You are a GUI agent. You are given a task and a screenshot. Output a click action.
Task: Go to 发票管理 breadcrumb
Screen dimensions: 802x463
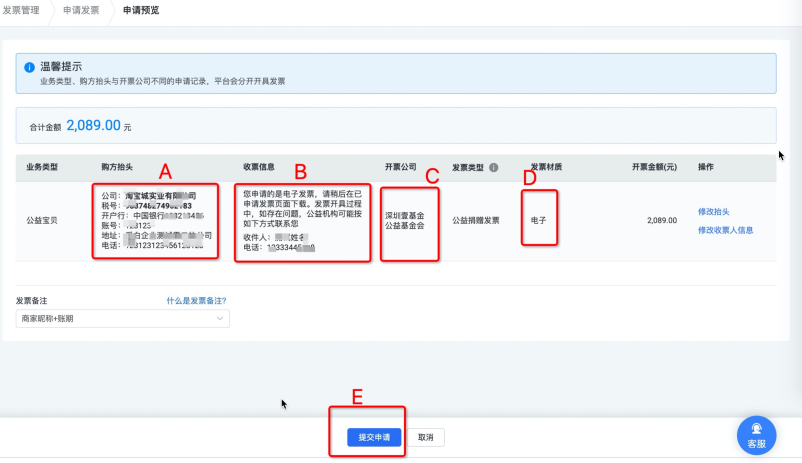21,10
